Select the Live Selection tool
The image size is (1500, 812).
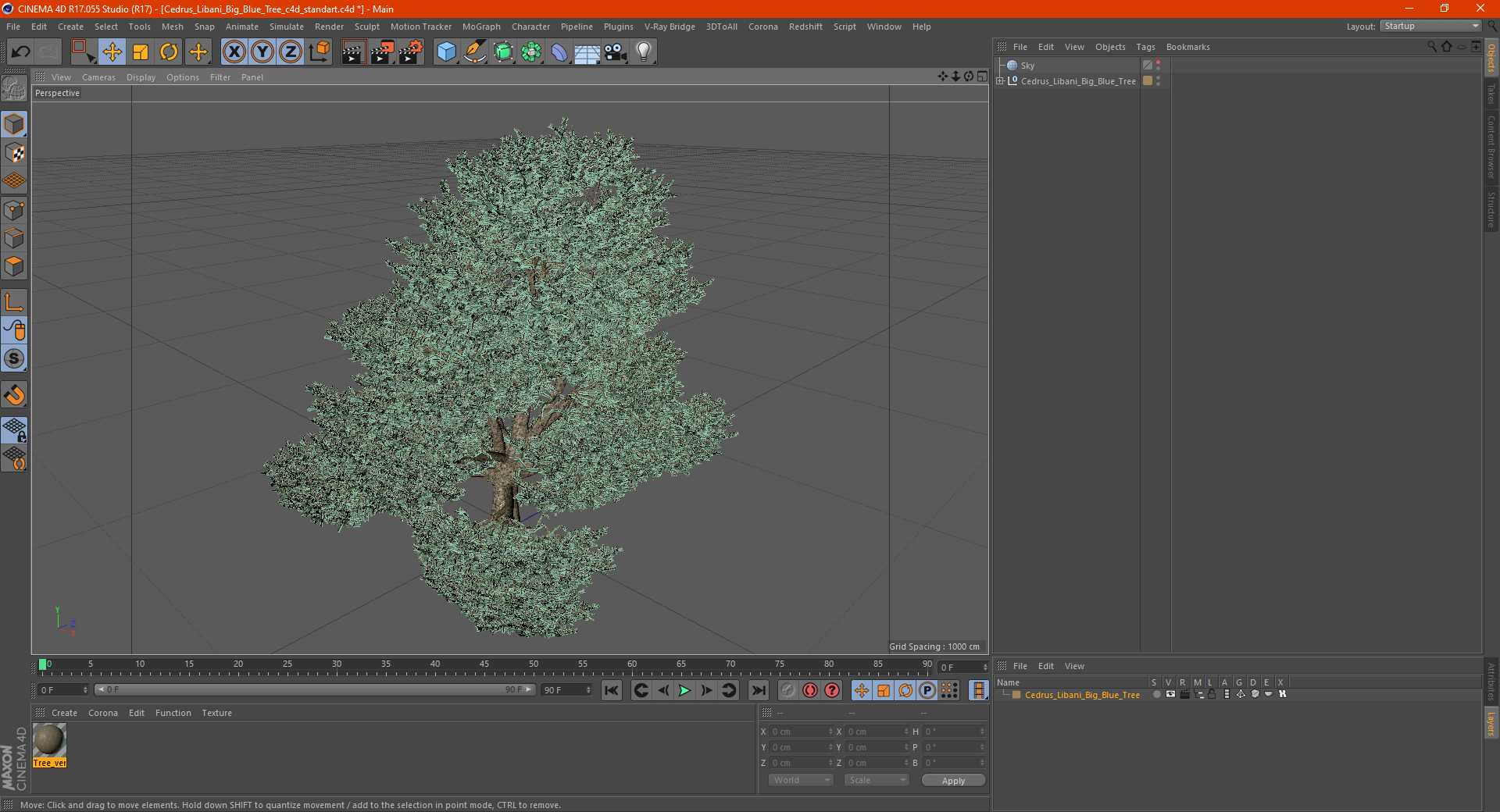(x=83, y=52)
